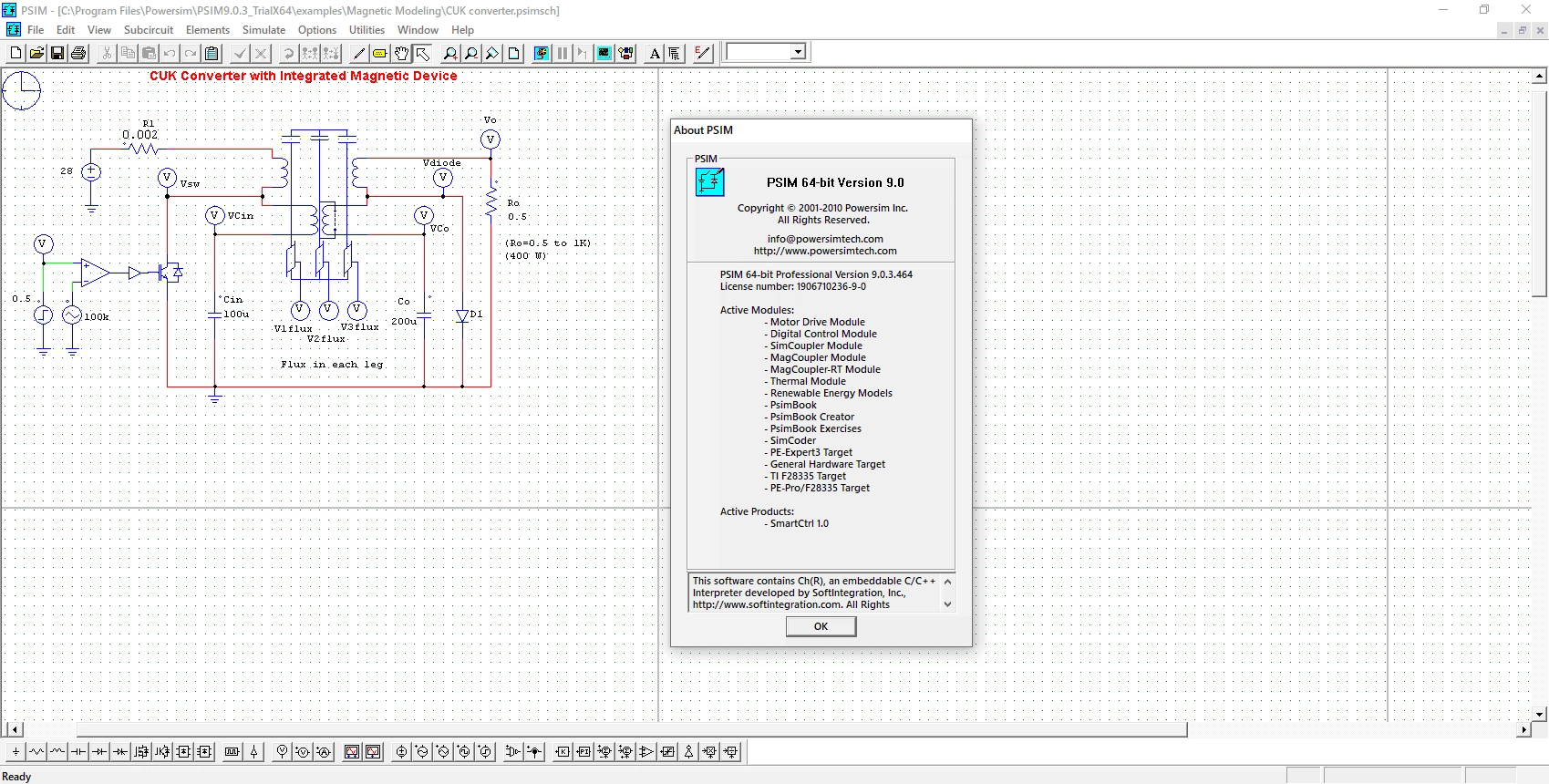The height and width of the screenshot is (784, 1549).
Task: Open SimView waveform display icon
Action: tap(604, 53)
